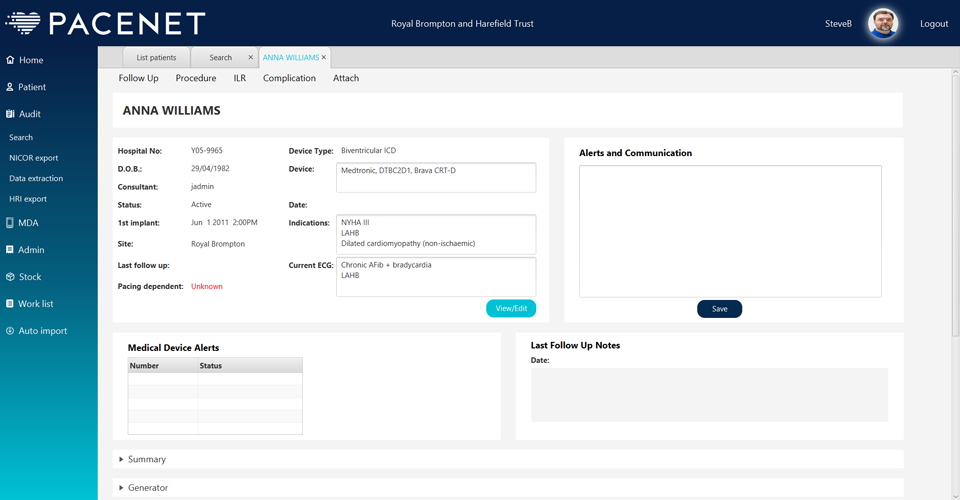Click the Work list icon

(x=10, y=304)
